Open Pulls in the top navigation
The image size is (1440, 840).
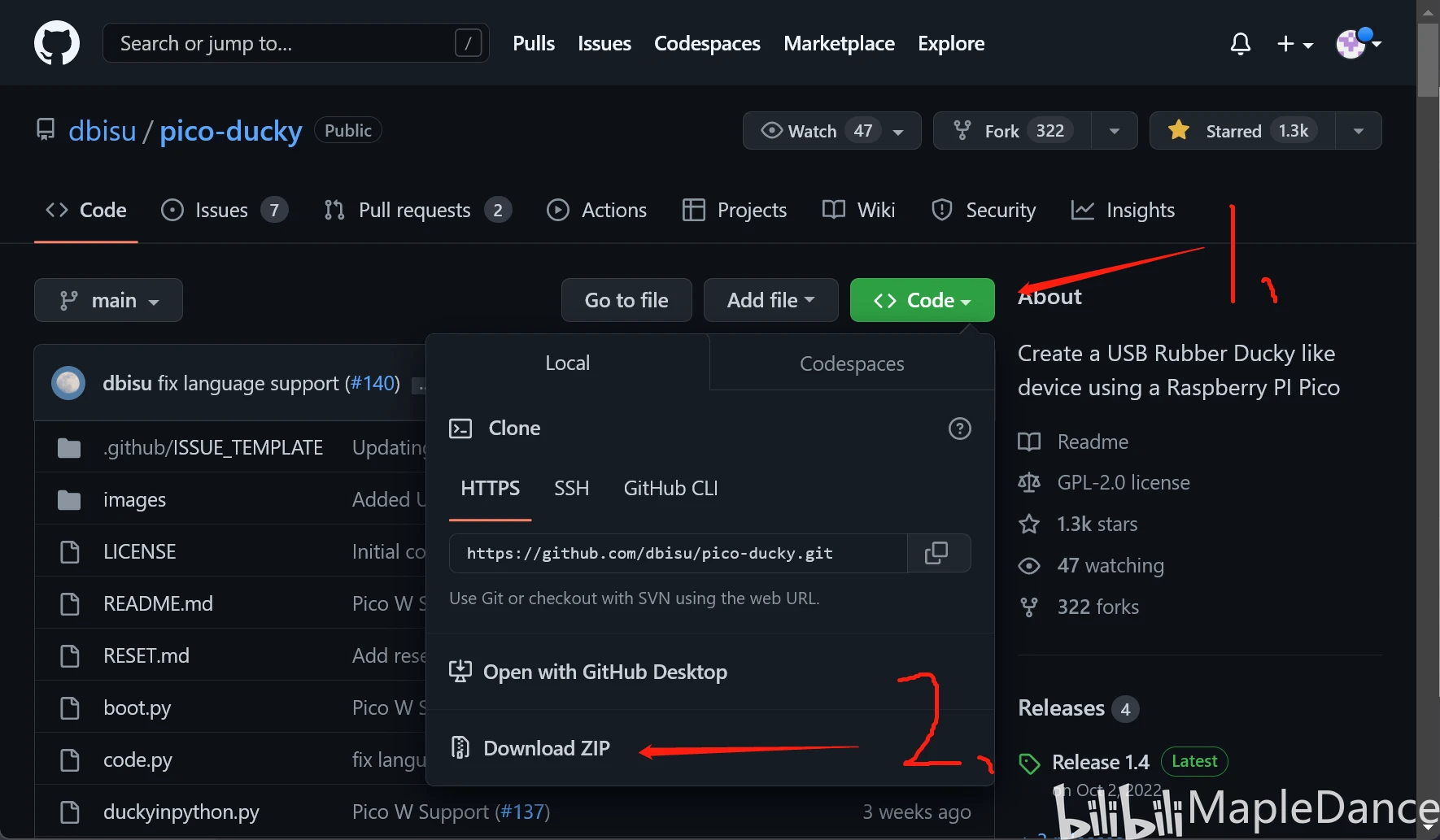534,43
